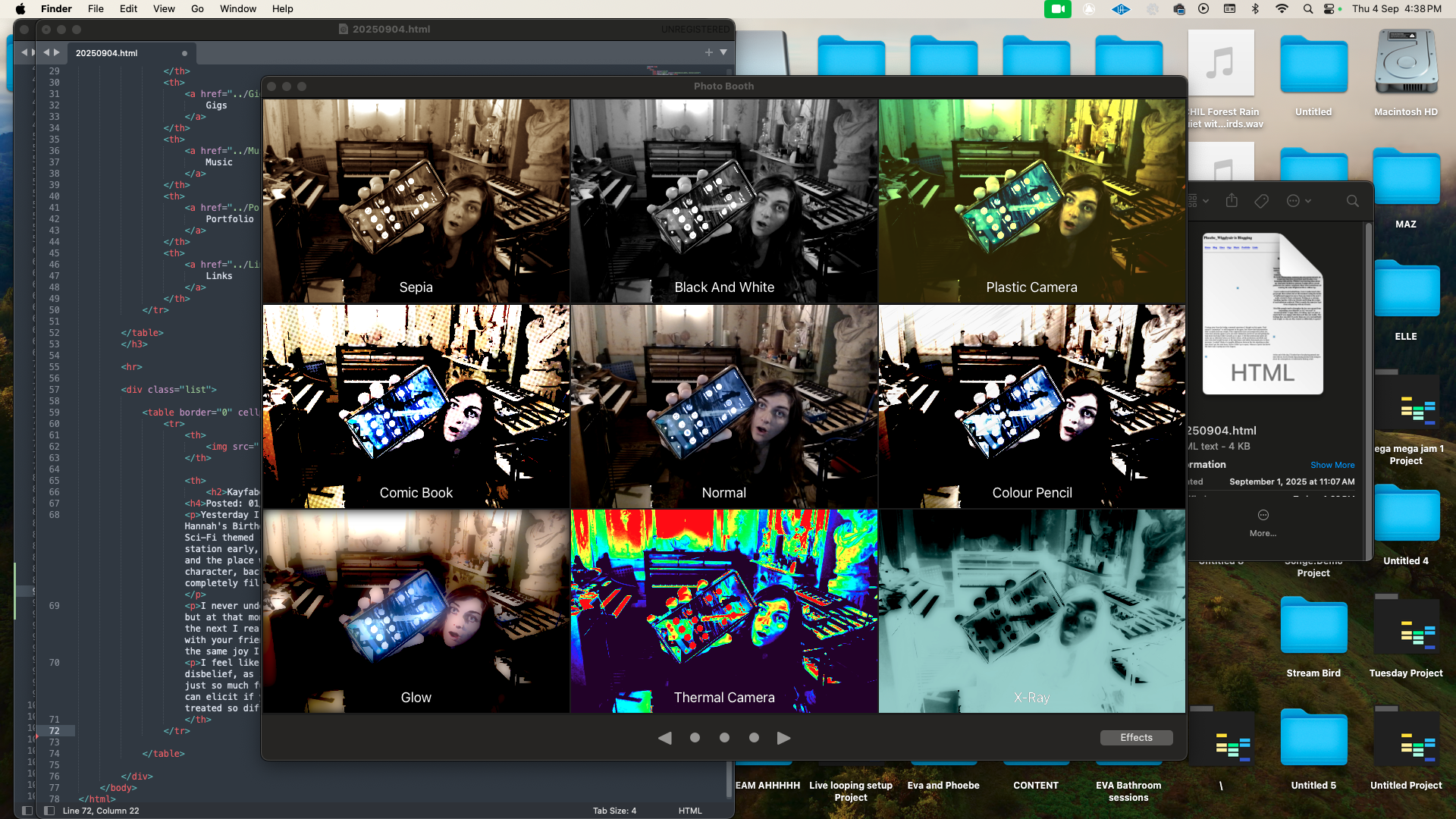Click the green FaceTime camera status icon
1456x819 pixels.
coord(1057,9)
